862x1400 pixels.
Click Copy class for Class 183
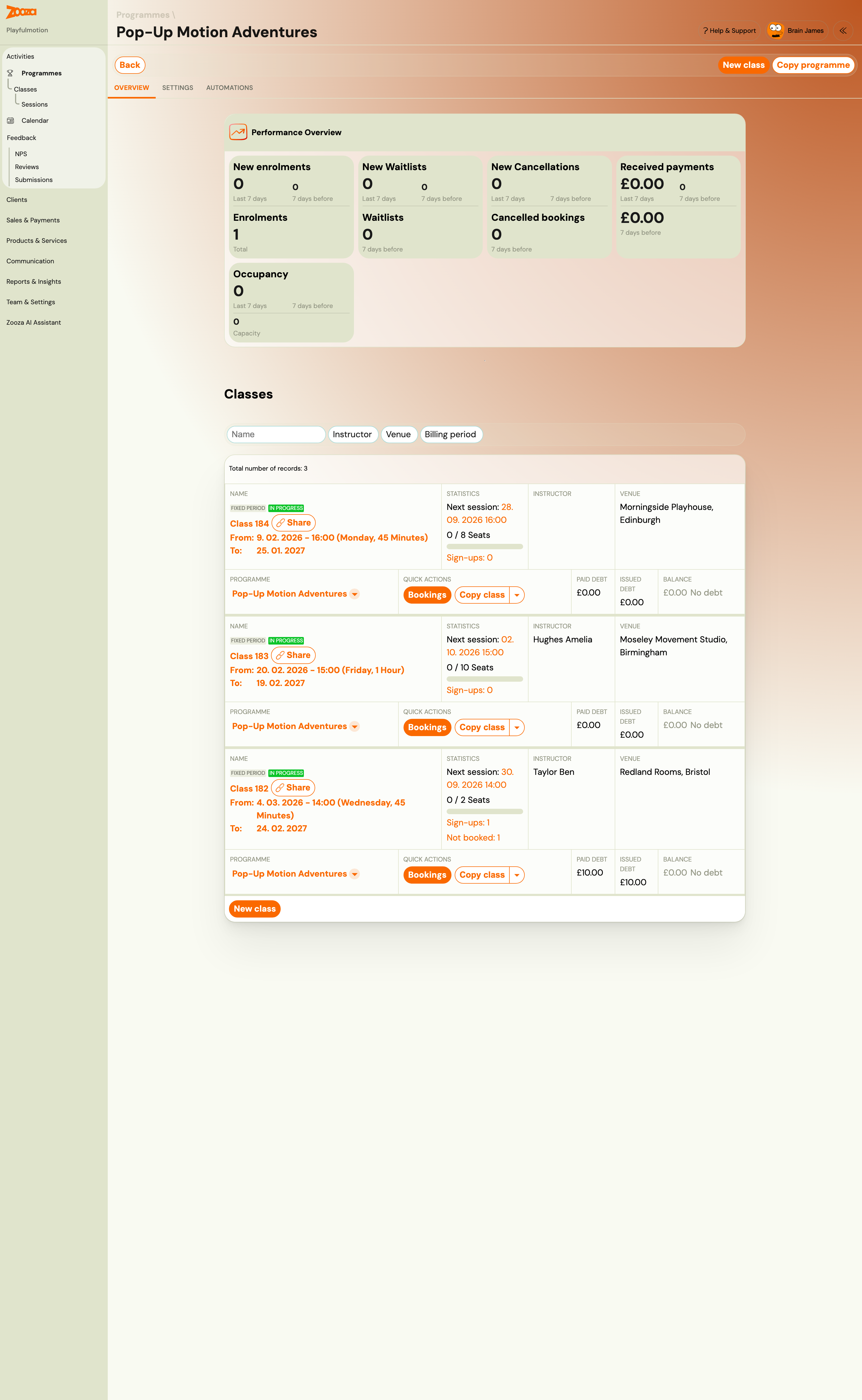click(x=482, y=728)
